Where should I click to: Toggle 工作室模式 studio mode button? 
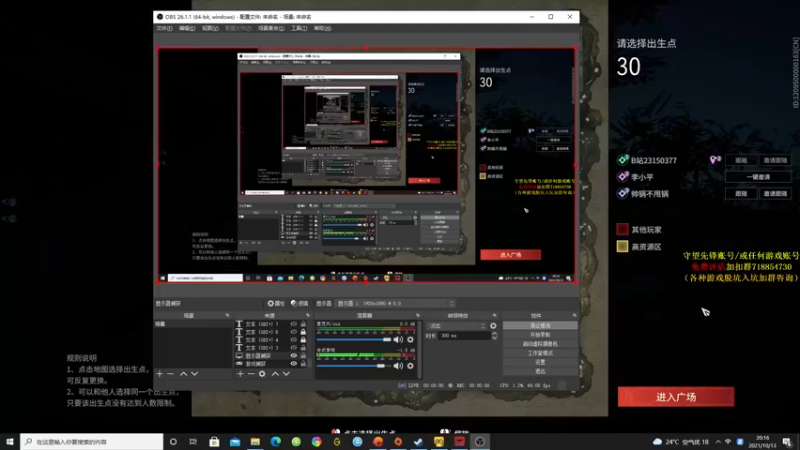(540, 353)
